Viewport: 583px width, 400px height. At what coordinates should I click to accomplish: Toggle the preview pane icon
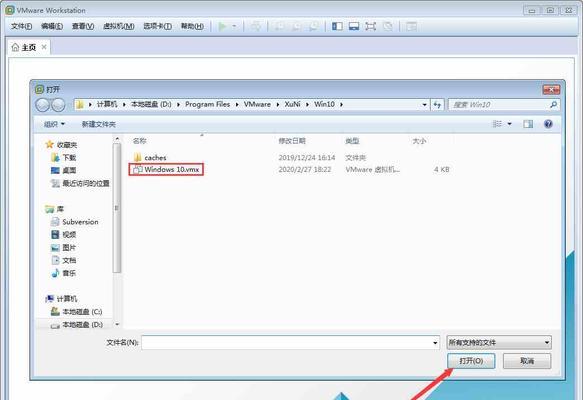[x=528, y=124]
